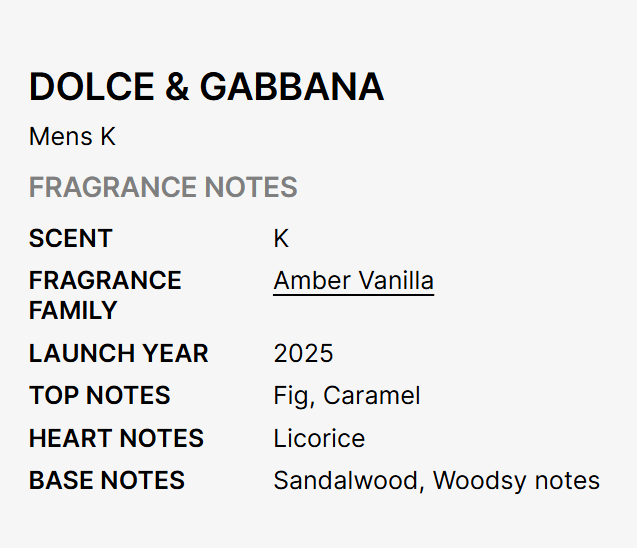The image size is (637, 548).
Task: Select the launch year value 2025
Action: click(303, 354)
